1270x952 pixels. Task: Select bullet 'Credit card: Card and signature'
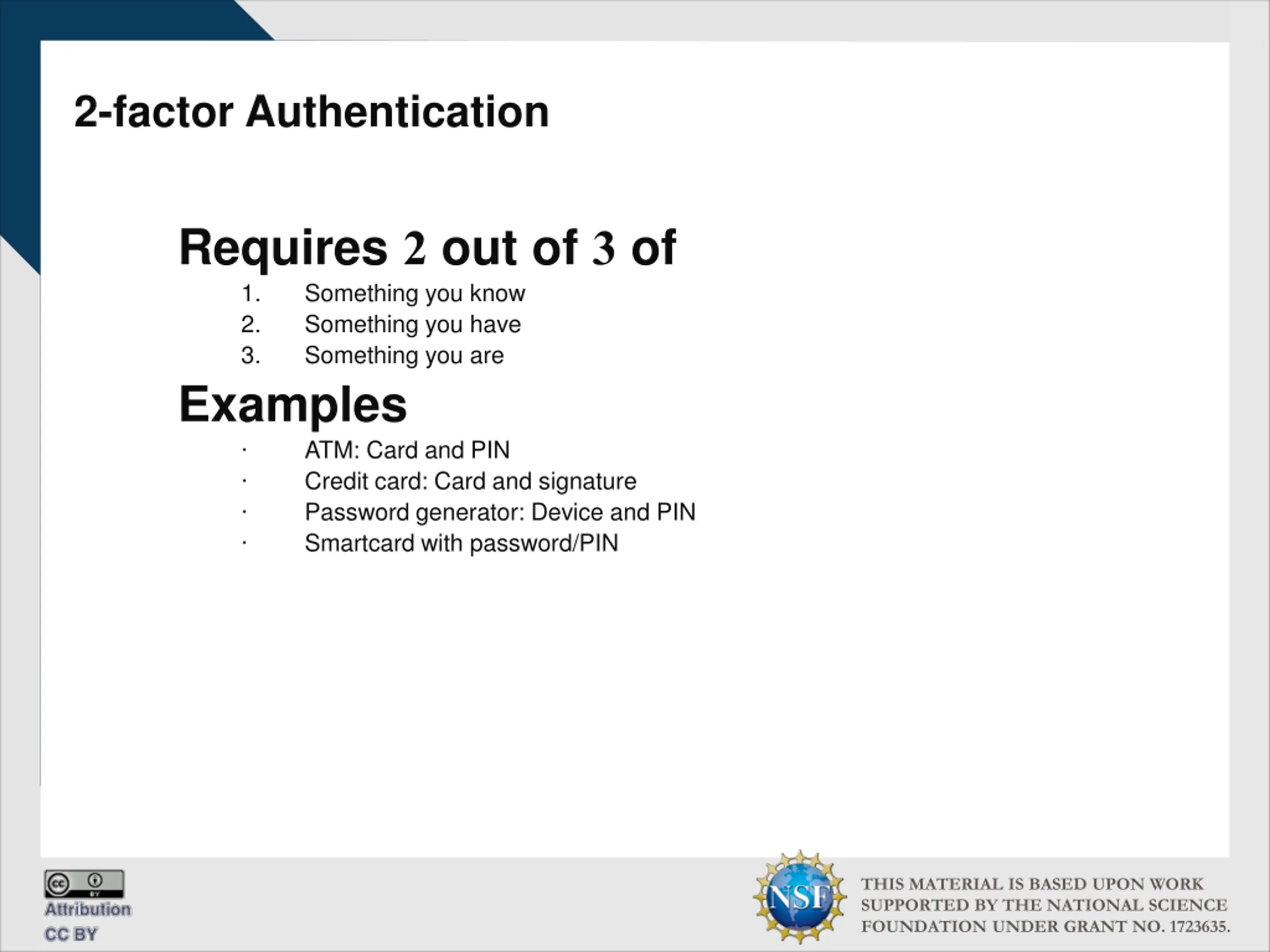pos(470,481)
